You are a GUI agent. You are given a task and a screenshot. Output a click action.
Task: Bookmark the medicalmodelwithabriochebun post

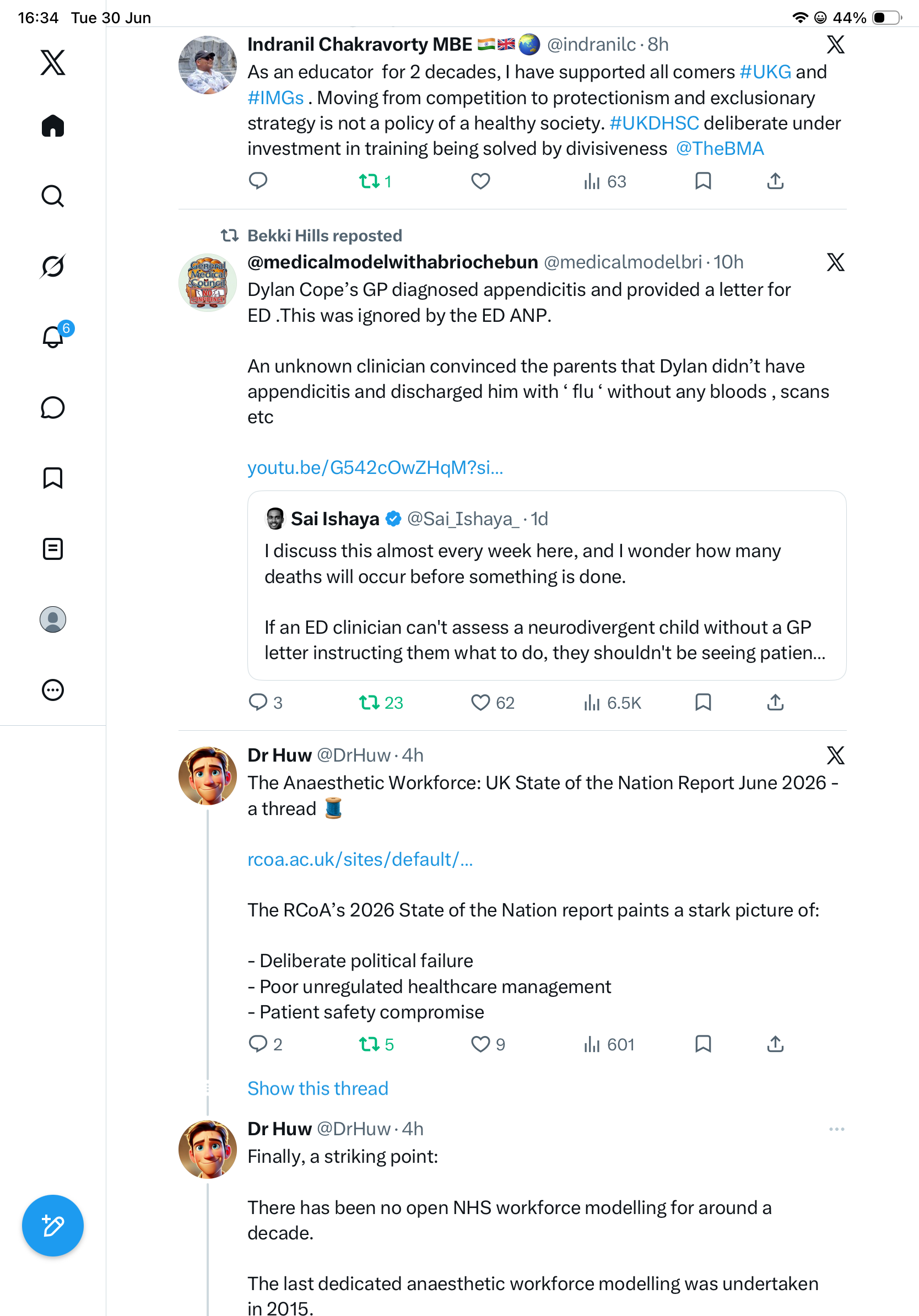click(x=703, y=702)
